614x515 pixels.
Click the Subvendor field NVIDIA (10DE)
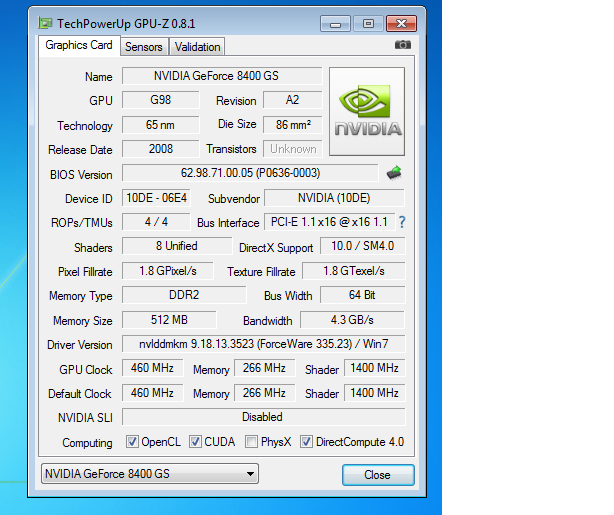334,198
